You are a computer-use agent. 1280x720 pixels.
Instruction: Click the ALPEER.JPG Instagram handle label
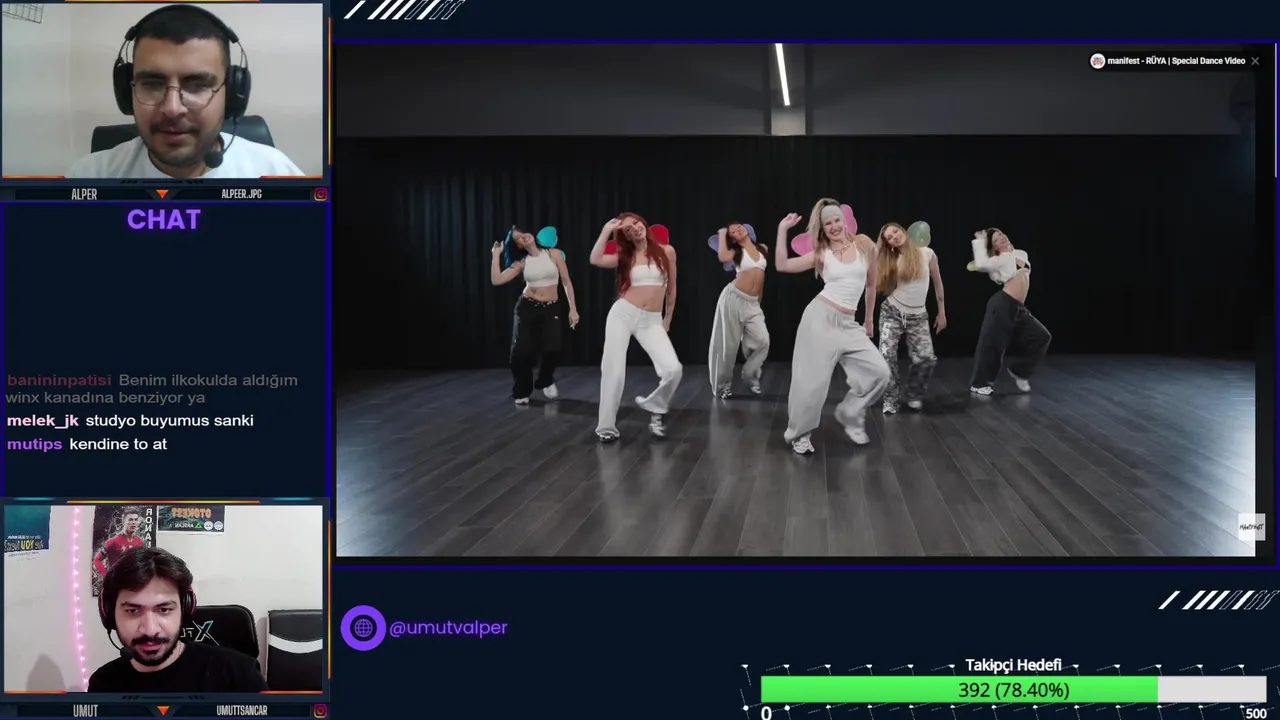(241, 194)
